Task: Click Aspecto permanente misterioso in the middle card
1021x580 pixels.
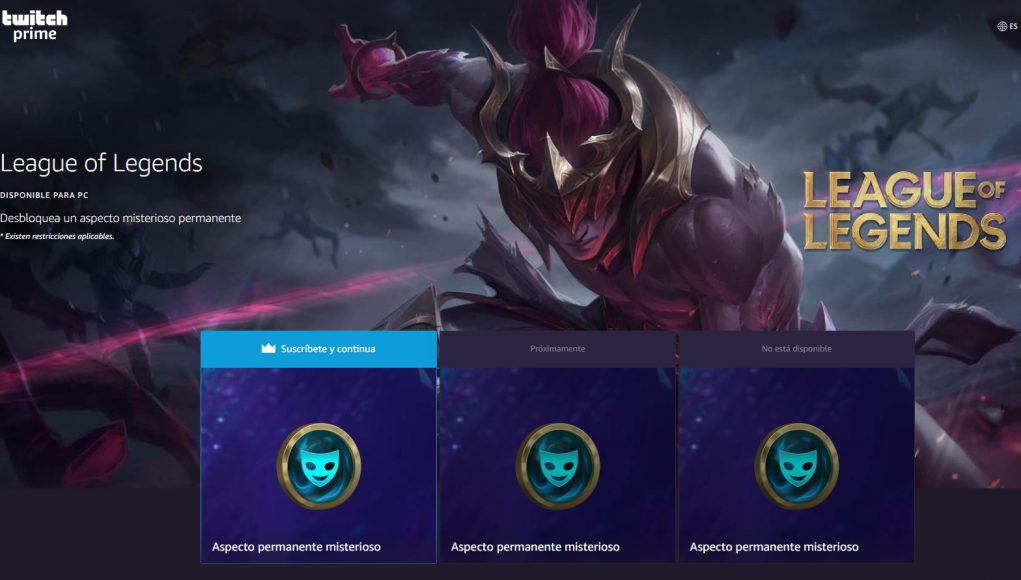Action: (x=535, y=547)
